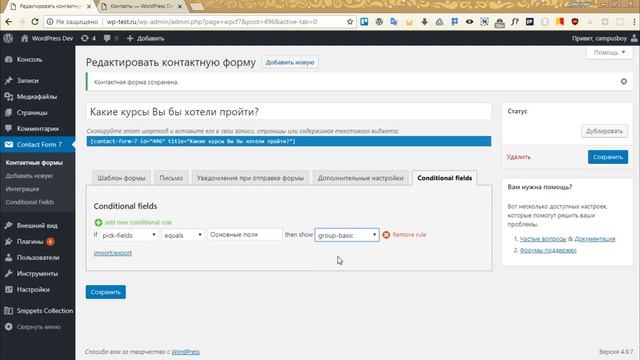This screenshot has height=360, width=640.
Task: Open WordPress link in footer
Action: coord(185,351)
